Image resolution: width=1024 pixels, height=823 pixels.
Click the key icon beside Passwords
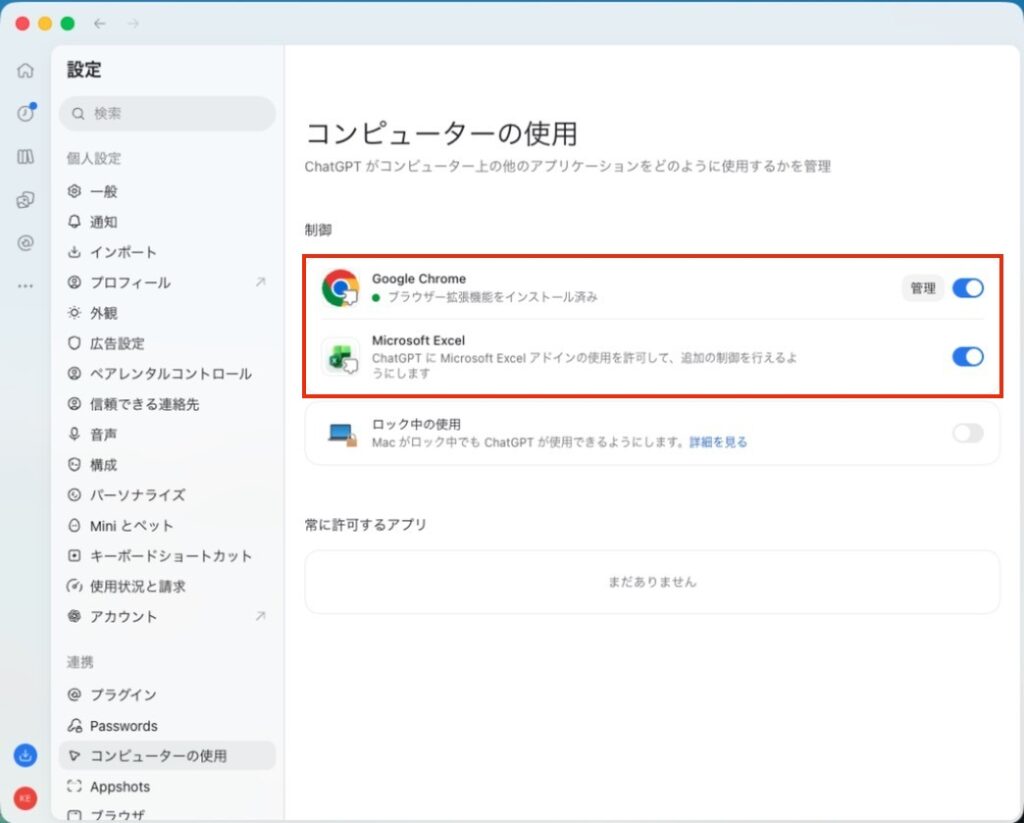pos(74,726)
